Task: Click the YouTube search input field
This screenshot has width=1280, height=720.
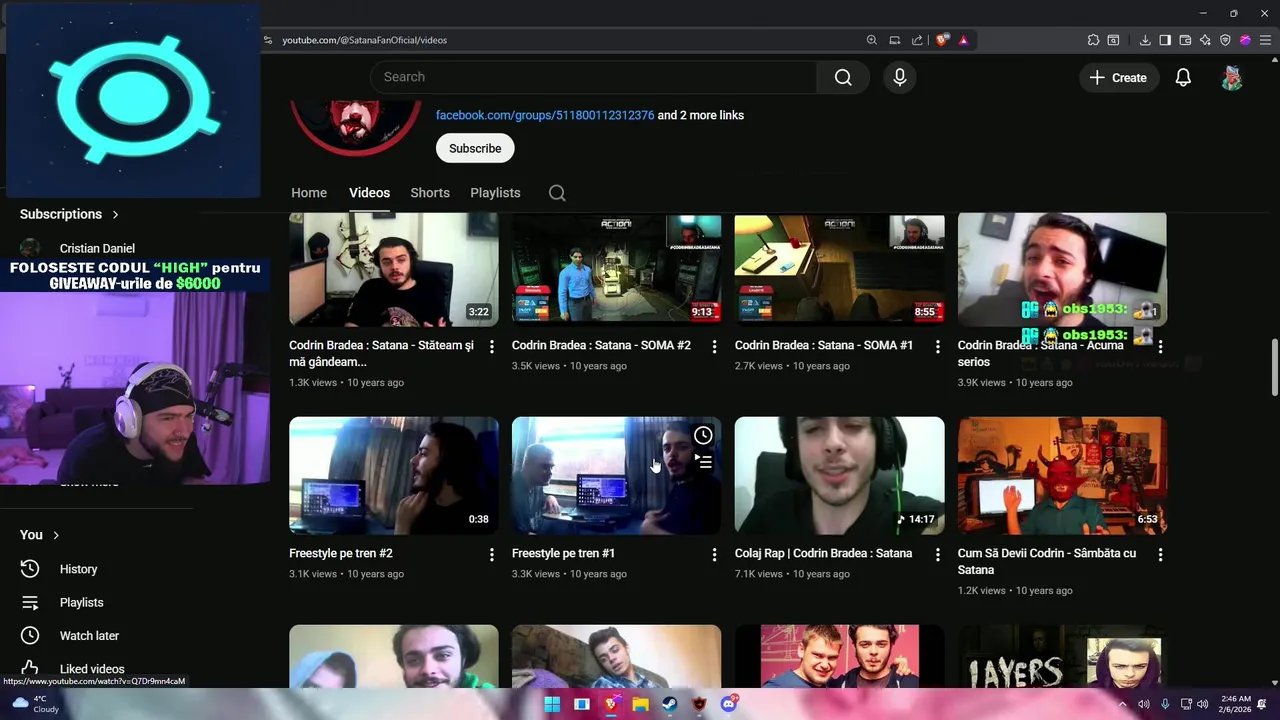Action: (593, 77)
